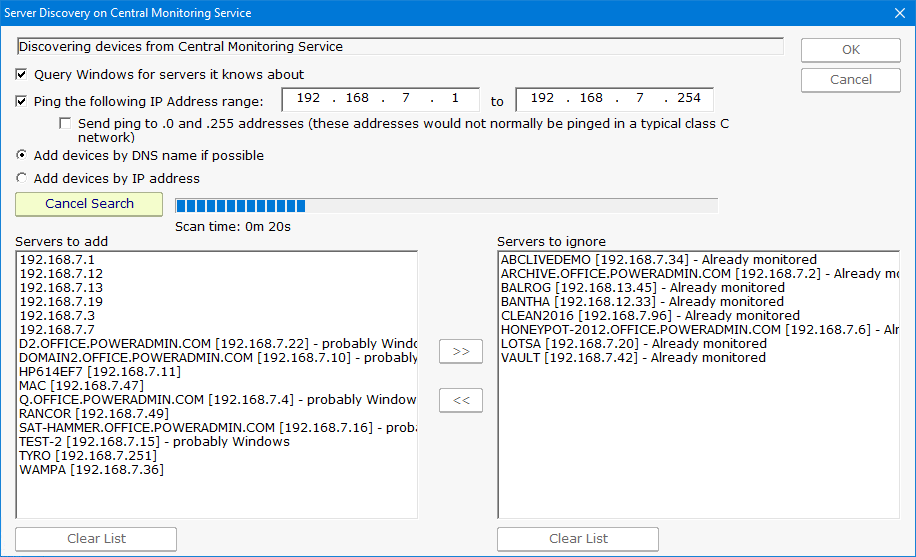Click the move right >> button
Viewport: 916px width, 557px height.
[x=460, y=352]
